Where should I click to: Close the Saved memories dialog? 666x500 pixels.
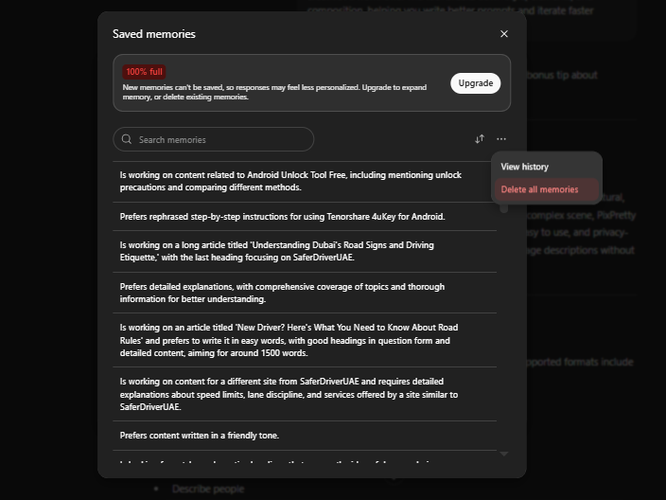coord(504,34)
